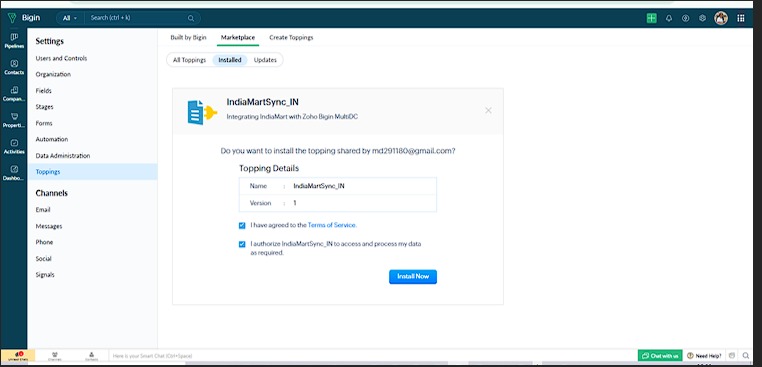Open Automation settings
Screen dimensions: 762x367
tap(52, 140)
